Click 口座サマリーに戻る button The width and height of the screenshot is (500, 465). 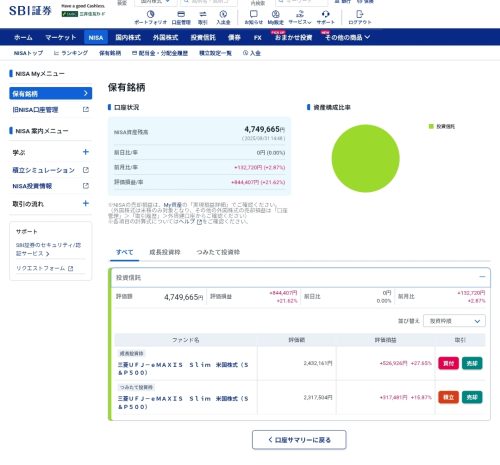[x=299, y=440]
